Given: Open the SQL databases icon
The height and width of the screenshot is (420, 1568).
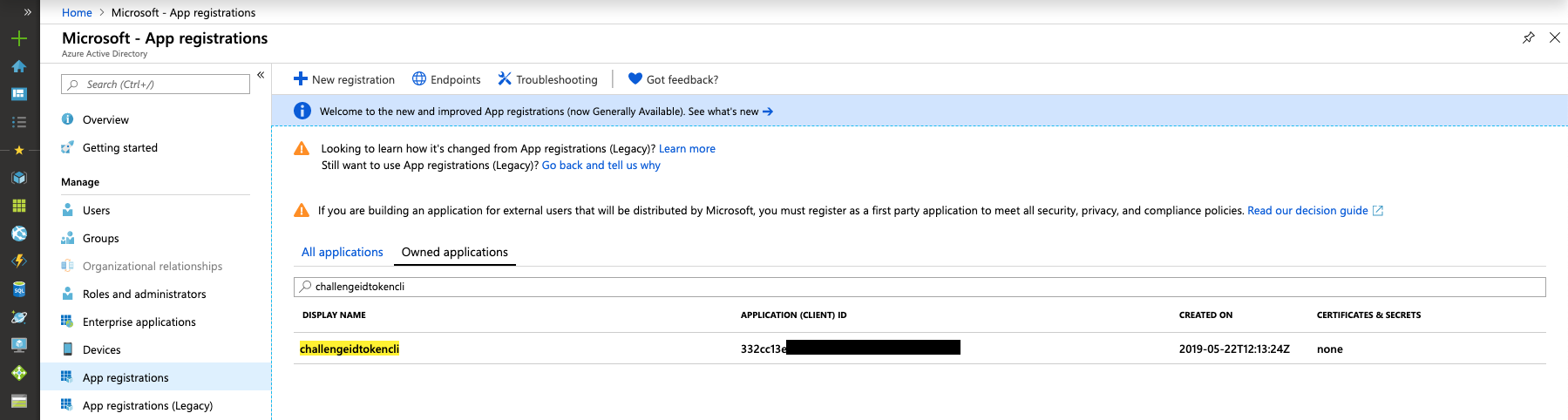Looking at the screenshot, I should [19, 289].
